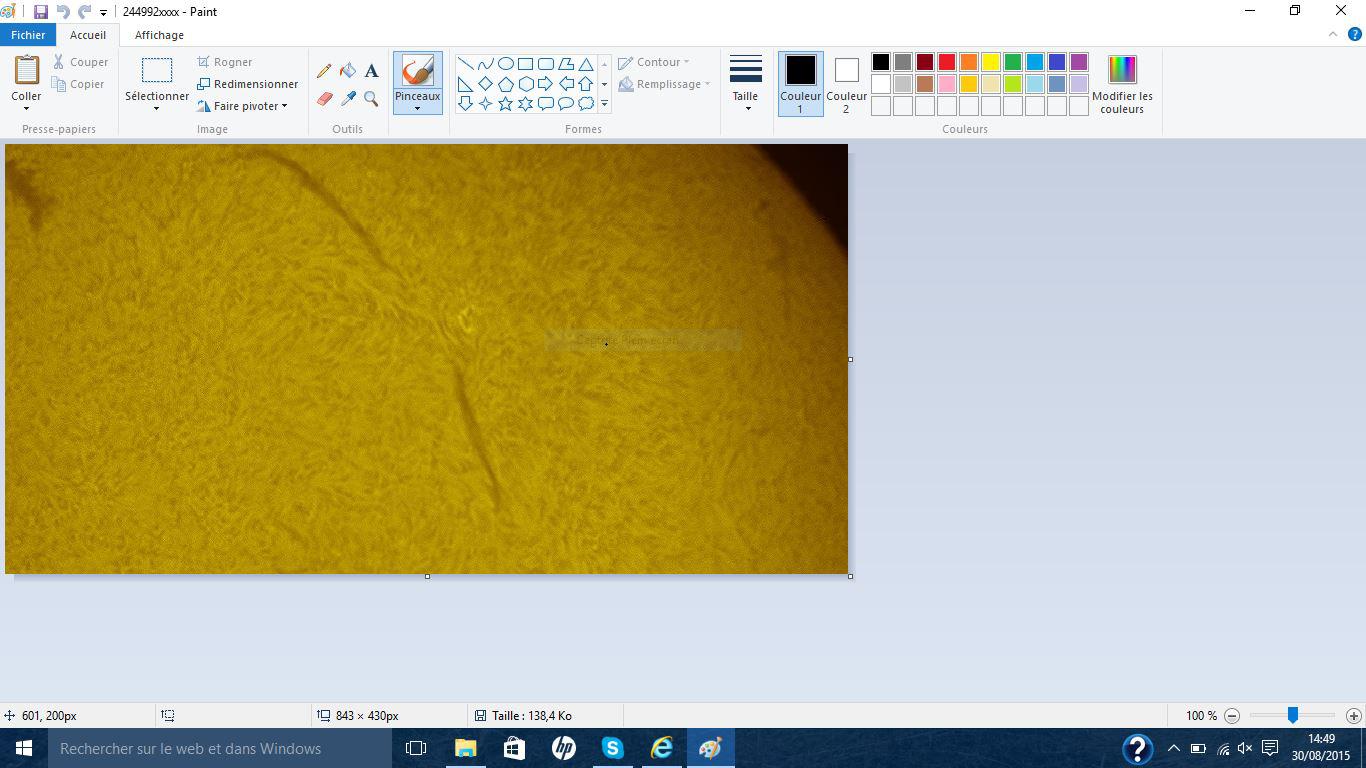
Task: Click the Redimensionner button
Action: coord(248,84)
